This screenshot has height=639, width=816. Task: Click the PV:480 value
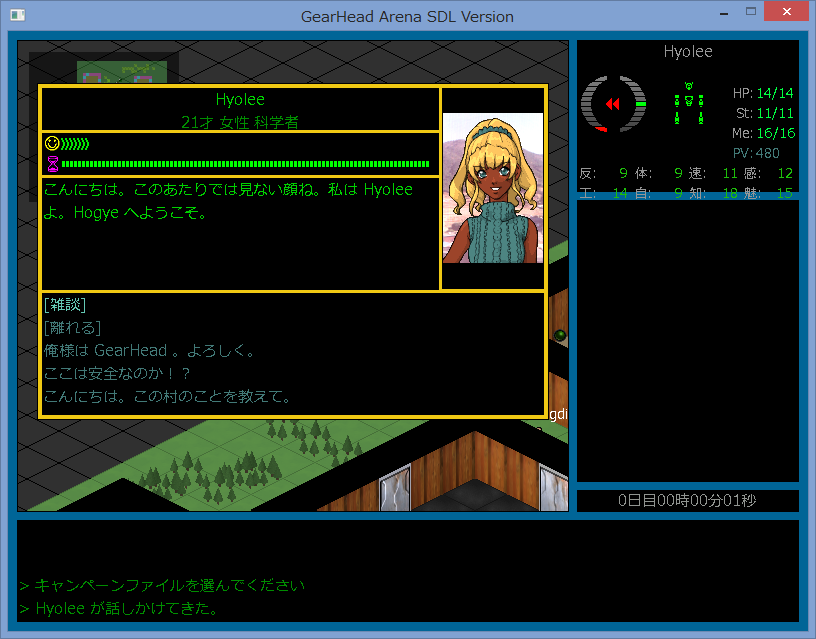pos(756,153)
